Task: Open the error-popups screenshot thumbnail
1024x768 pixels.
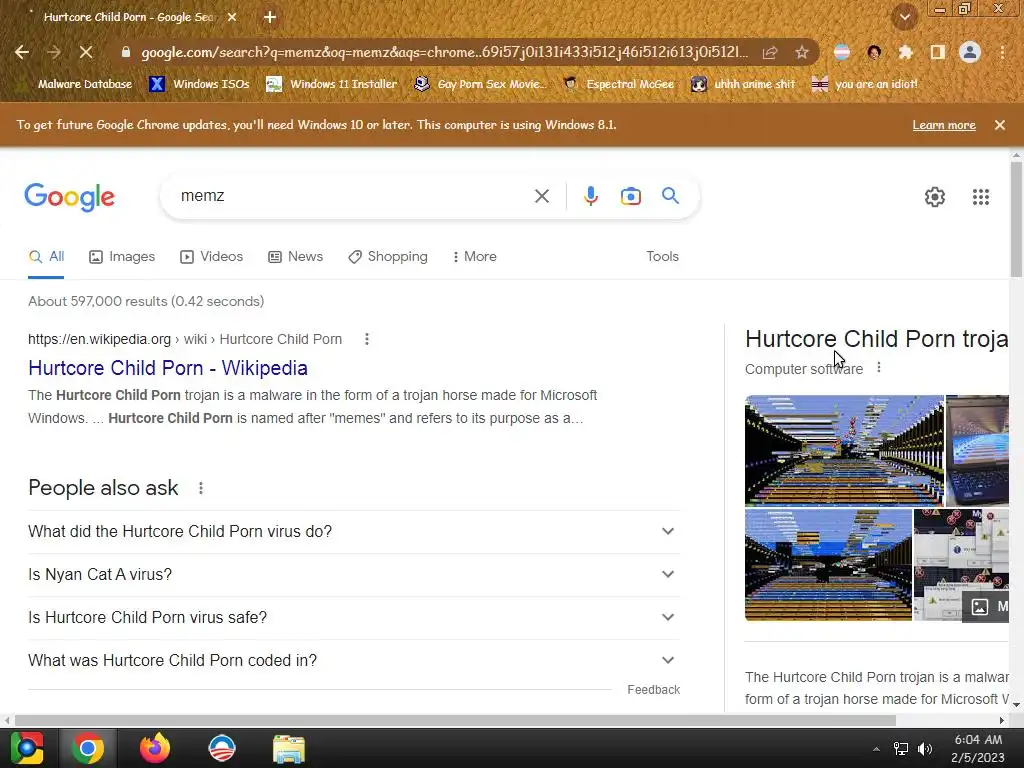Action: [x=961, y=565]
